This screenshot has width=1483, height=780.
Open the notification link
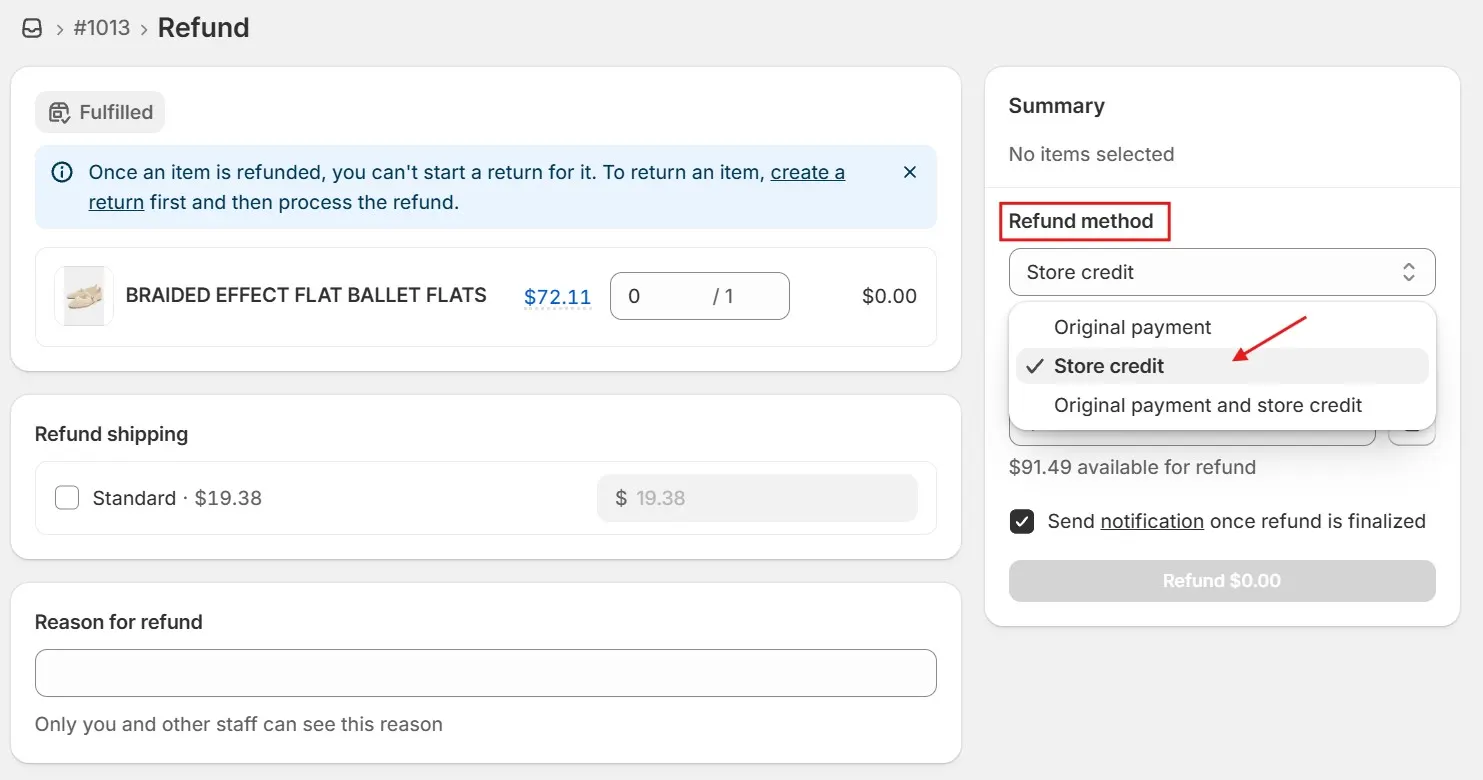1152,521
